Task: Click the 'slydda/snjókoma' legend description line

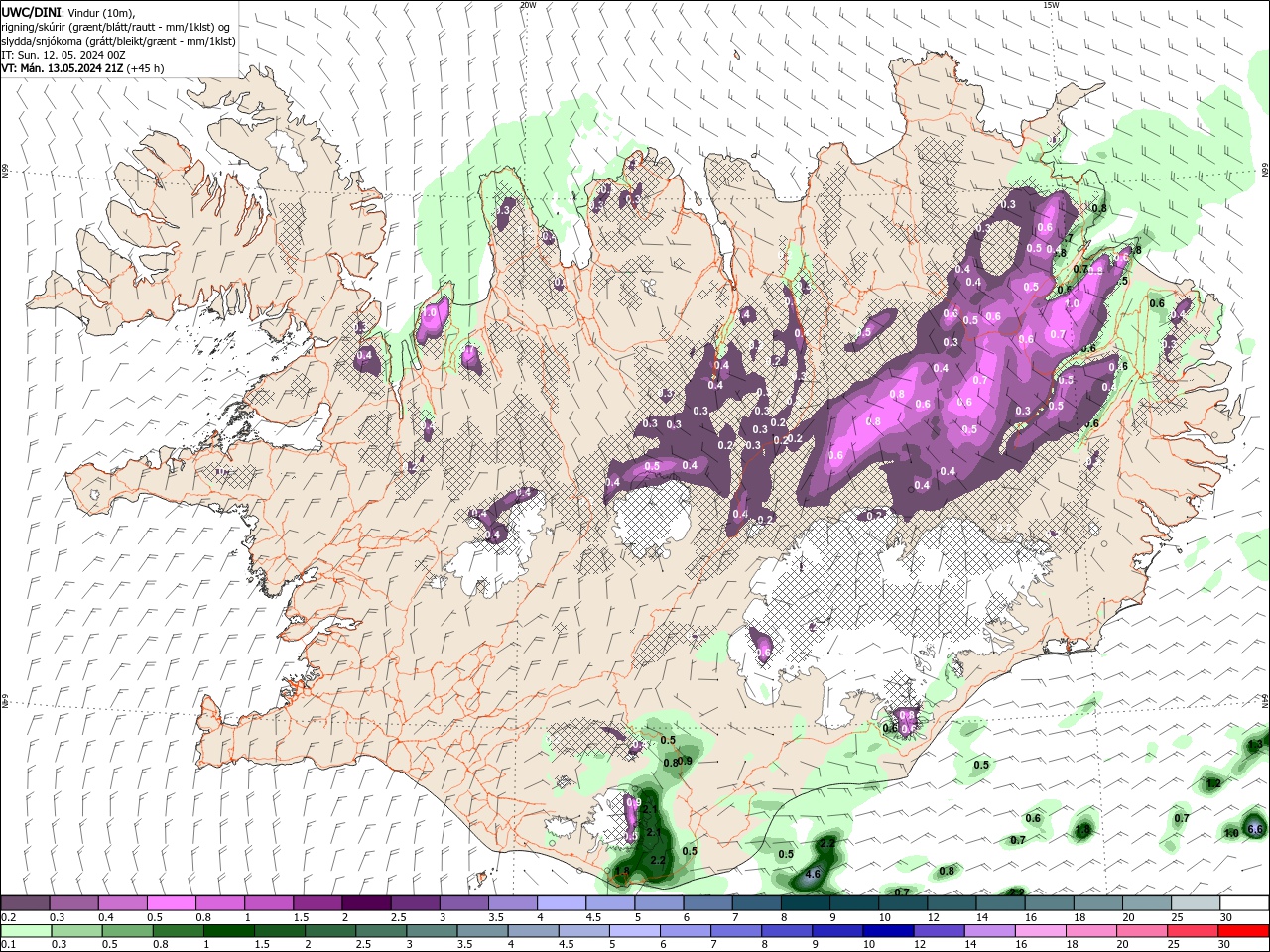Action: point(119,41)
